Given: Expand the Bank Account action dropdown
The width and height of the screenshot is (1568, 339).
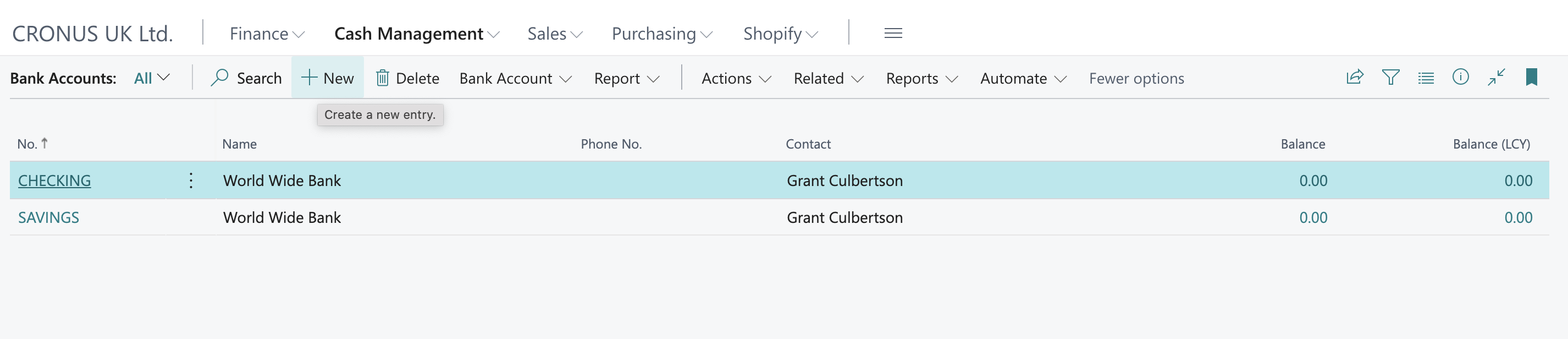Looking at the screenshot, I should click(x=515, y=79).
